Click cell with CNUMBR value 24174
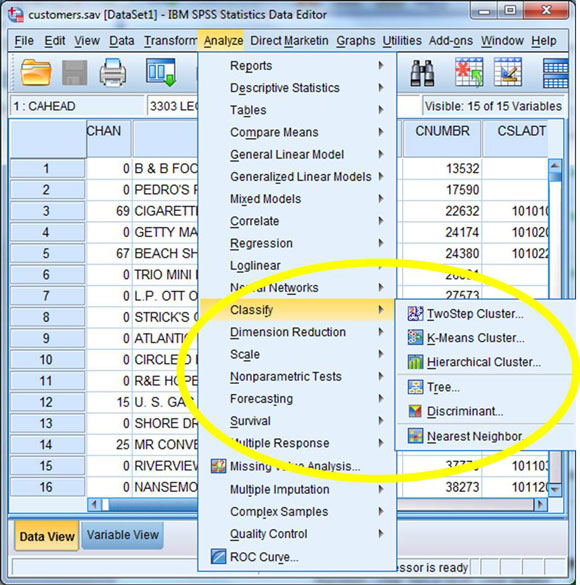This screenshot has width=580, height=585. click(442, 232)
